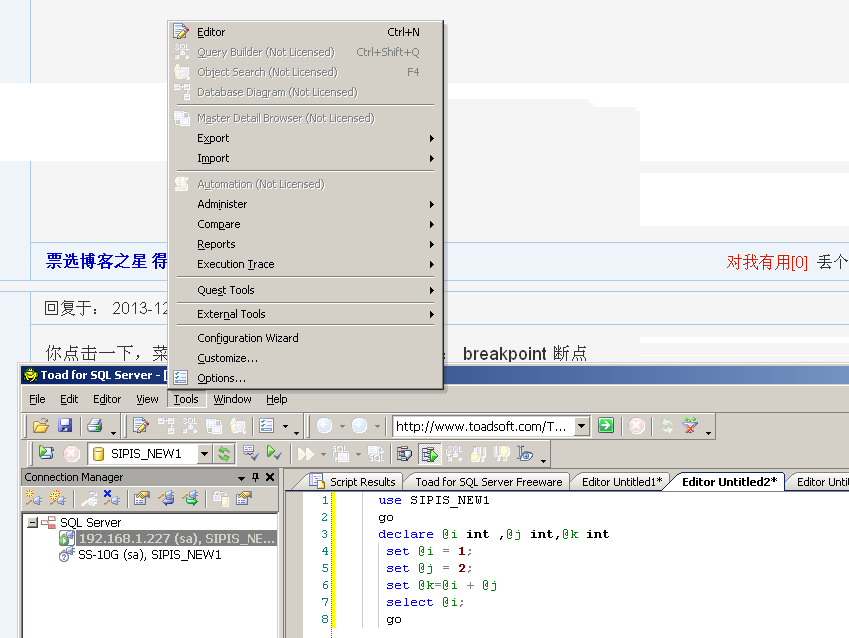849x638 pixels.
Task: Open a new Editor with the editor toolbar icon
Action: click(x=140, y=425)
